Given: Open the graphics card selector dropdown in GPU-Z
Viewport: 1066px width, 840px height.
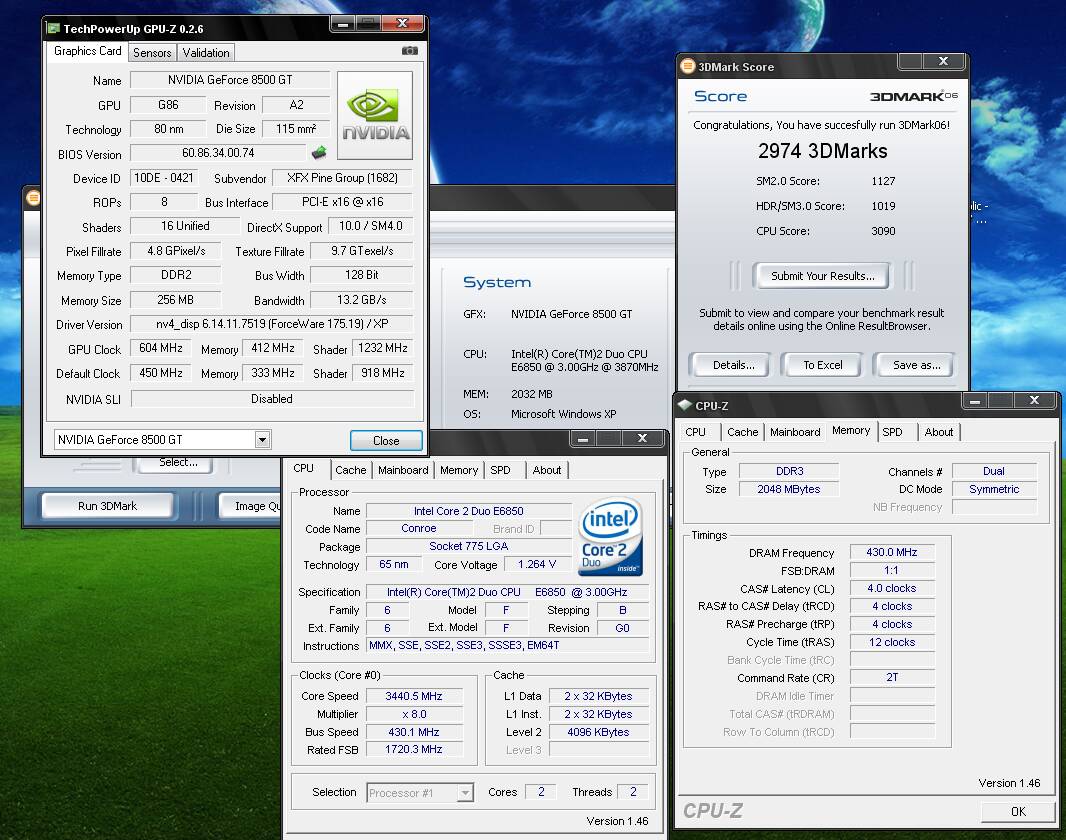Looking at the screenshot, I should (262, 440).
